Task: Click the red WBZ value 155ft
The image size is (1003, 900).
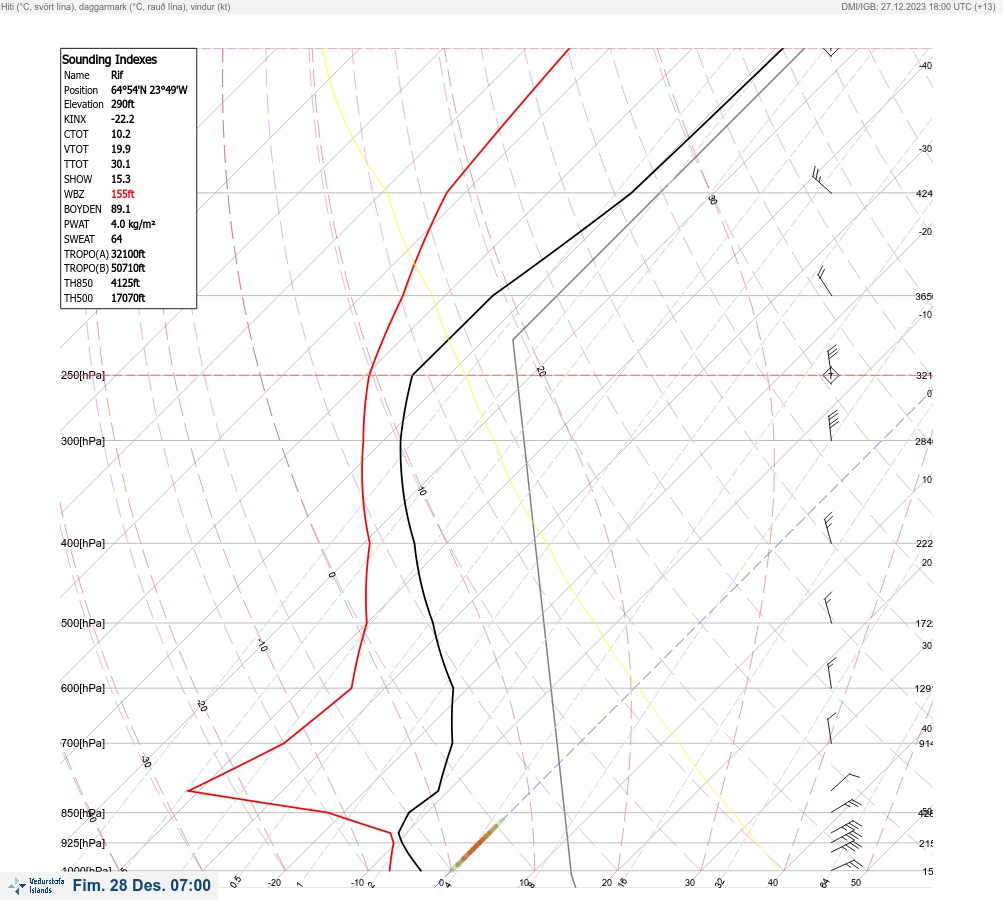Action: point(123,194)
